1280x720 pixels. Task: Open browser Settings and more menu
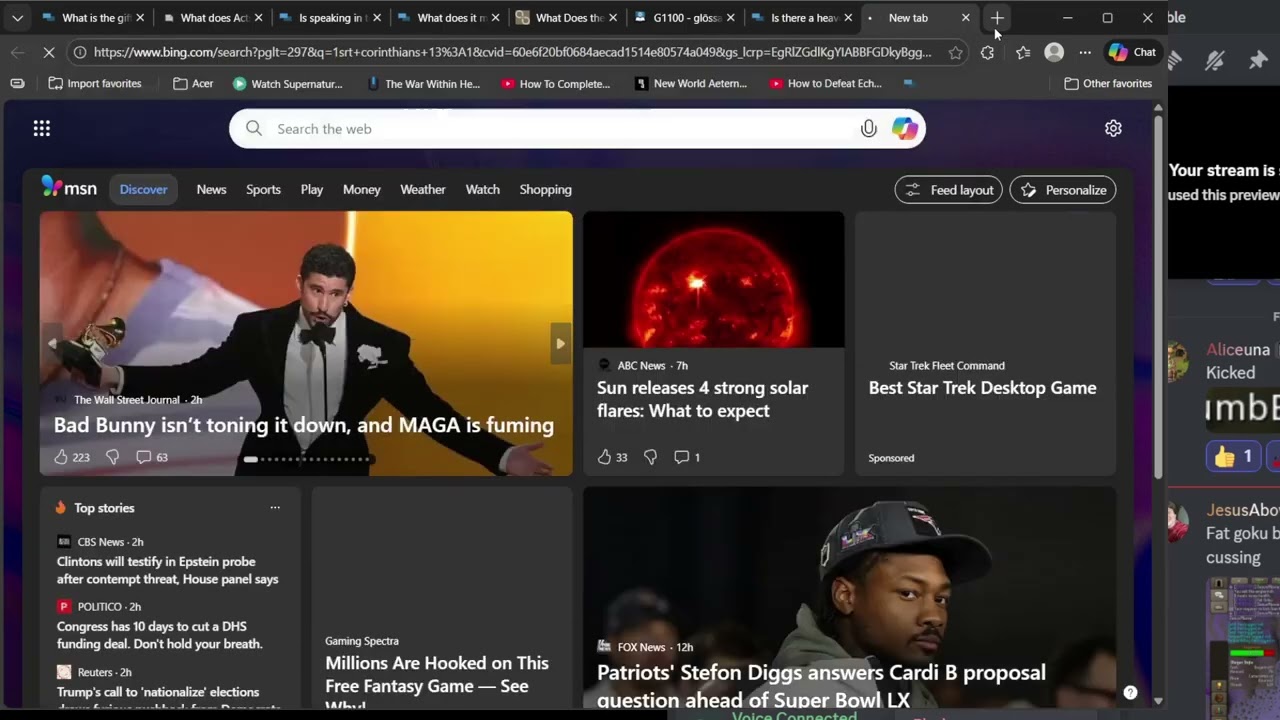[x=1085, y=52]
